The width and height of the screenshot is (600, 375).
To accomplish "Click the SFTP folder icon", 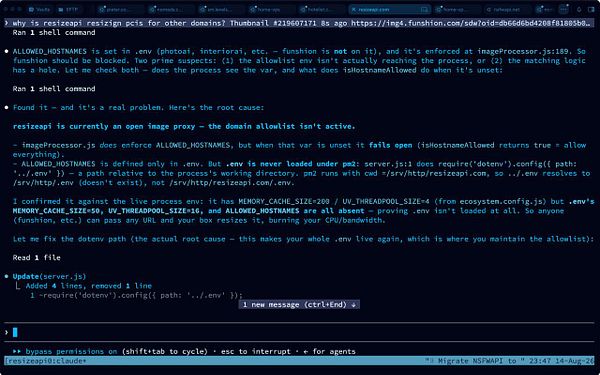I will tap(61, 10).
